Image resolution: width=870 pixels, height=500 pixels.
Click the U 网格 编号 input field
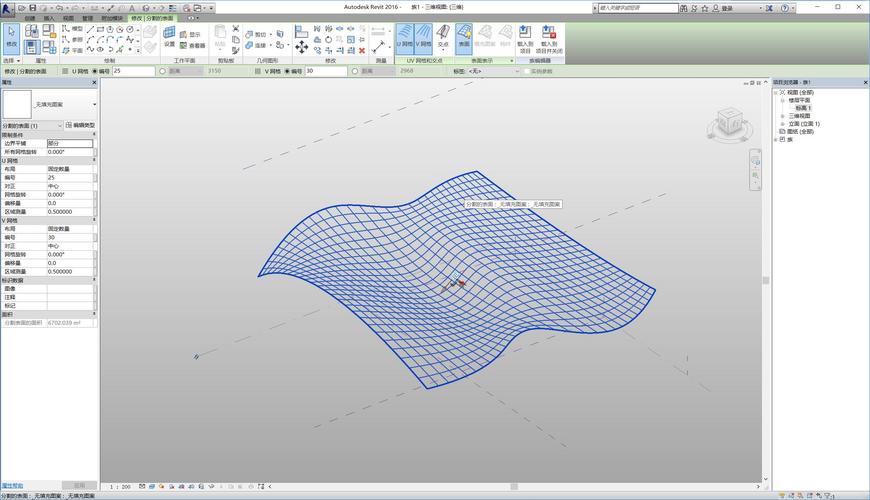pos(132,71)
